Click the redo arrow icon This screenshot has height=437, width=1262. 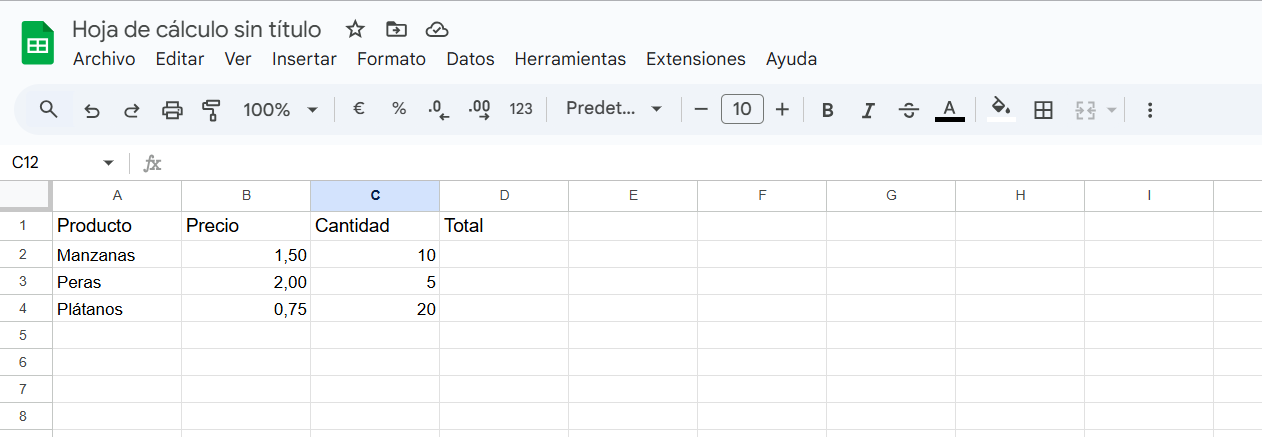[x=131, y=110]
